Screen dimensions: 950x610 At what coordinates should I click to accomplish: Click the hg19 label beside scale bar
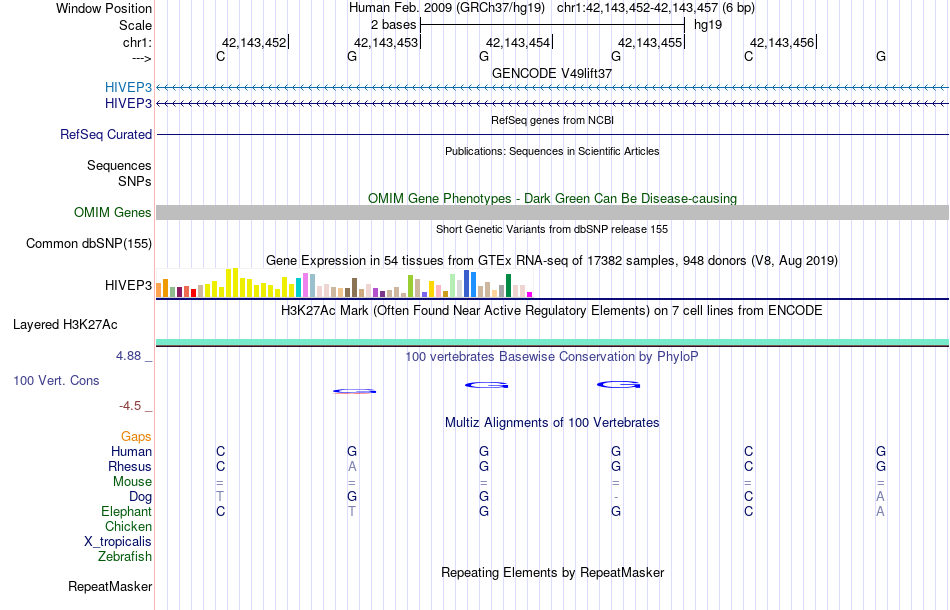point(708,25)
